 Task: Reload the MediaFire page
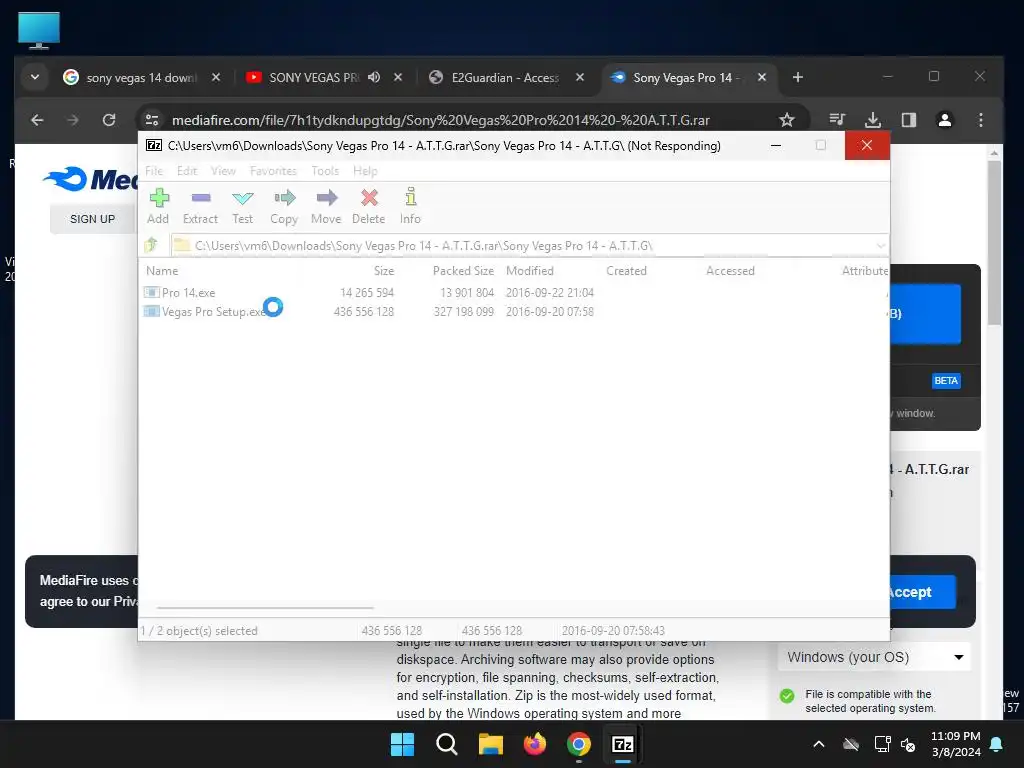109,120
